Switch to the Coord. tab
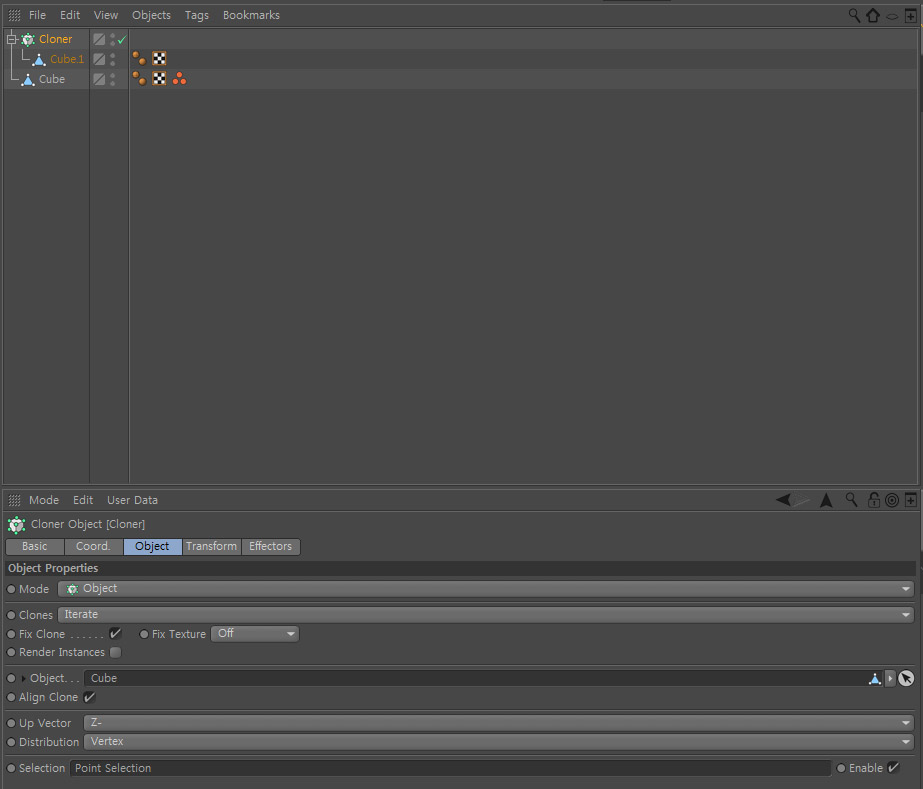923x789 pixels. pos(94,546)
